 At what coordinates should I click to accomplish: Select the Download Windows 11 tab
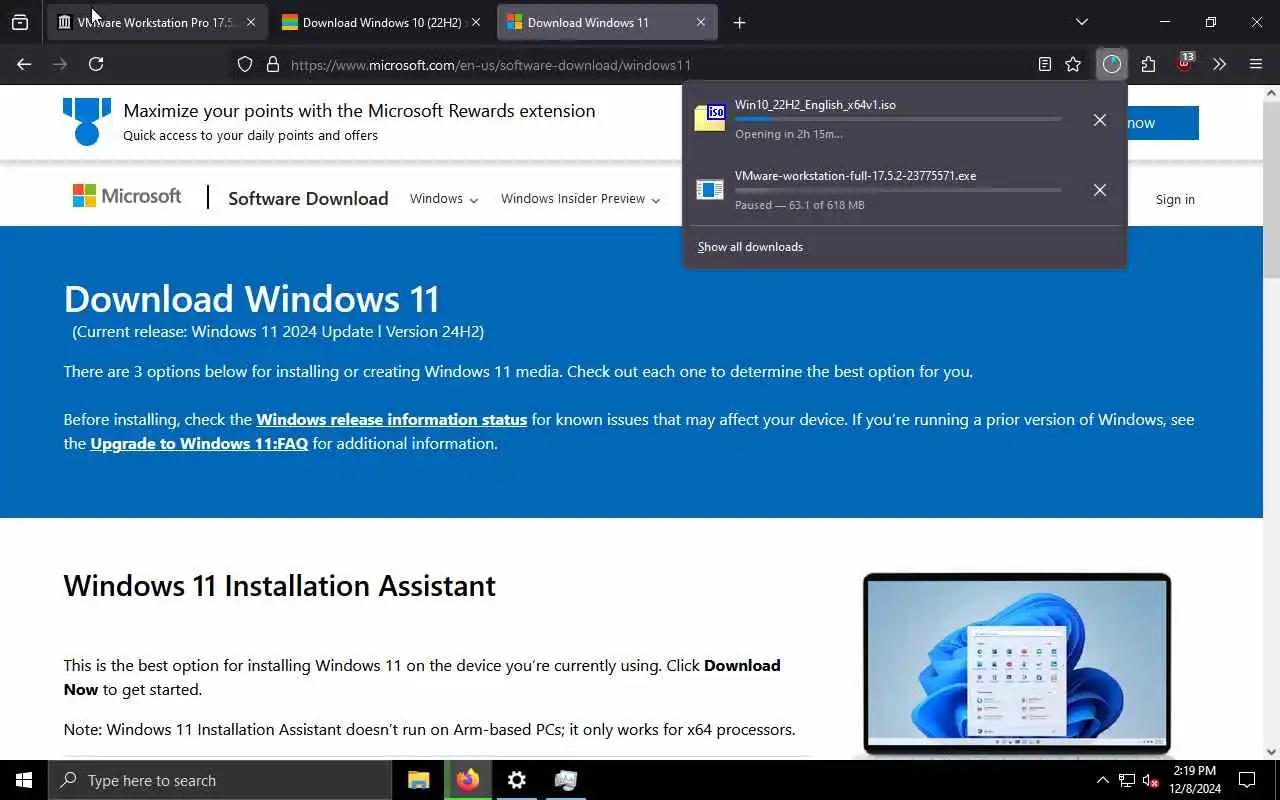[x=607, y=22]
